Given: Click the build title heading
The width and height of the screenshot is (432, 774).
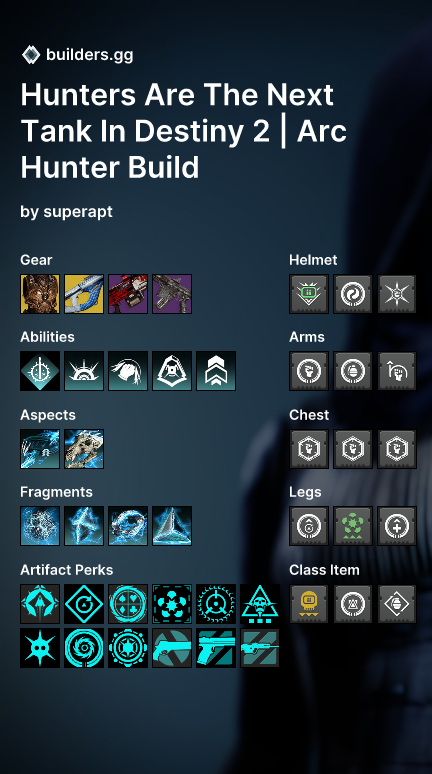Looking at the screenshot, I should 184,131.
